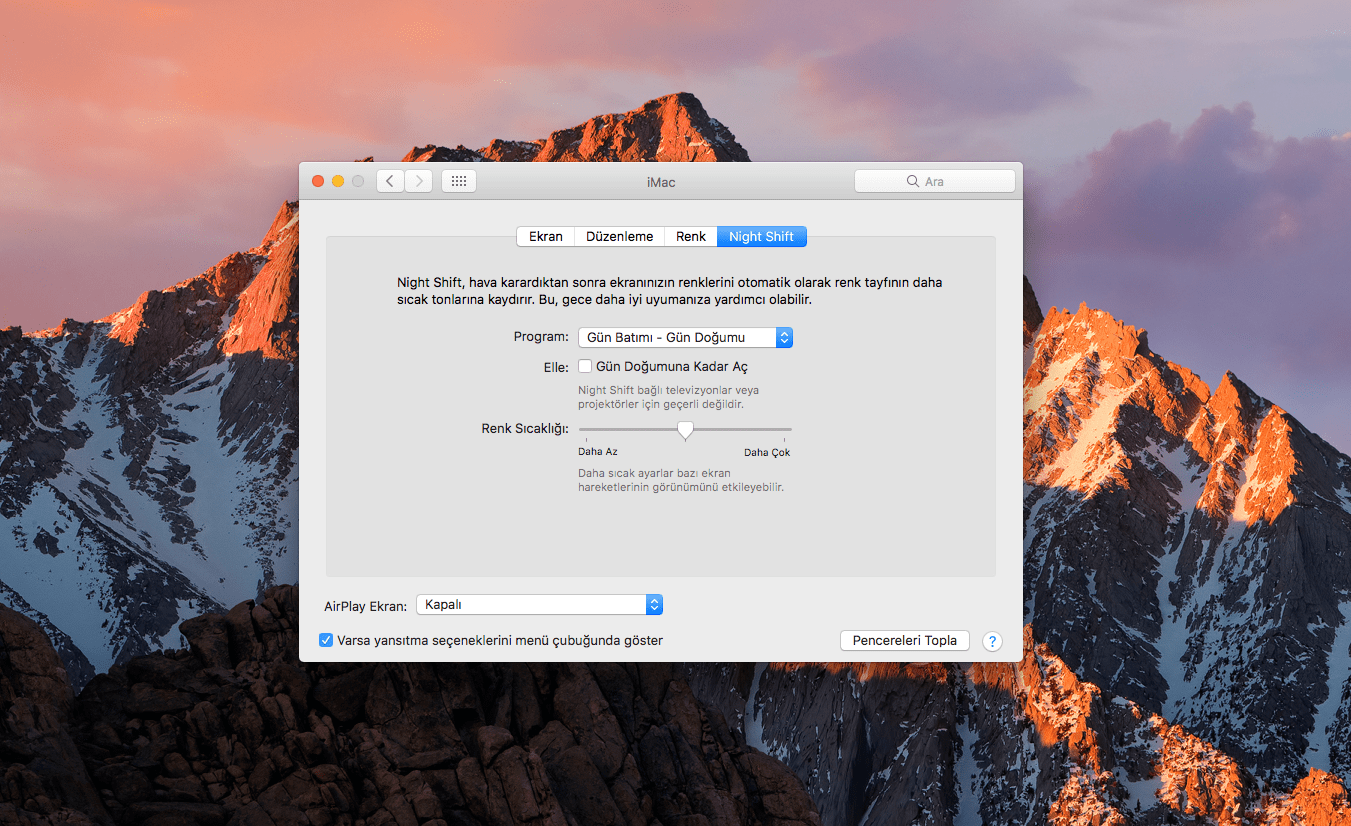
Task: Click slider track end above Daha Çok
Action: coord(789,430)
